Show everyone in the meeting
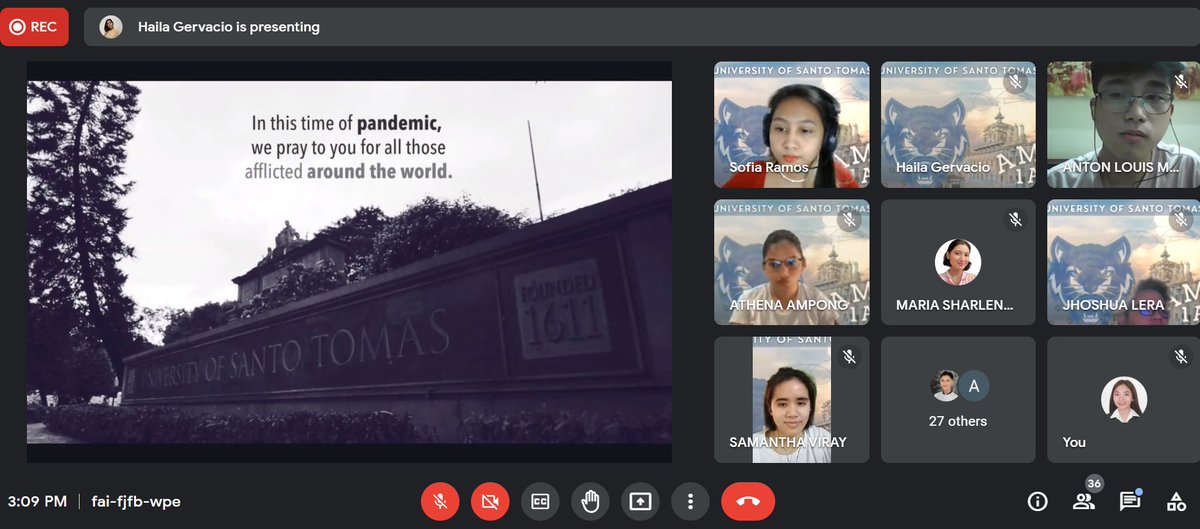This screenshot has width=1200, height=529. pyautogui.click(x=1083, y=501)
